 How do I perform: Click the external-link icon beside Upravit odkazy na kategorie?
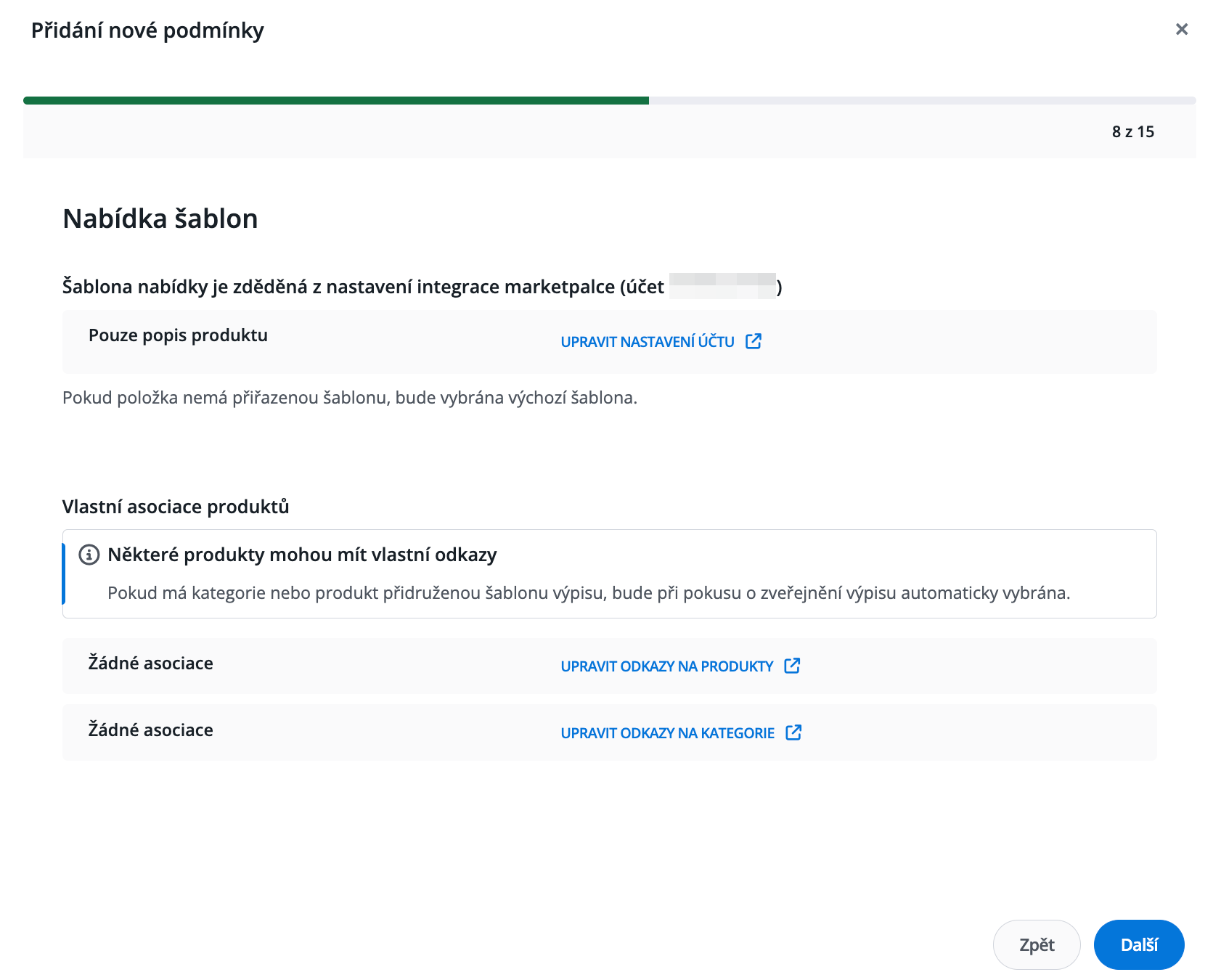(793, 732)
